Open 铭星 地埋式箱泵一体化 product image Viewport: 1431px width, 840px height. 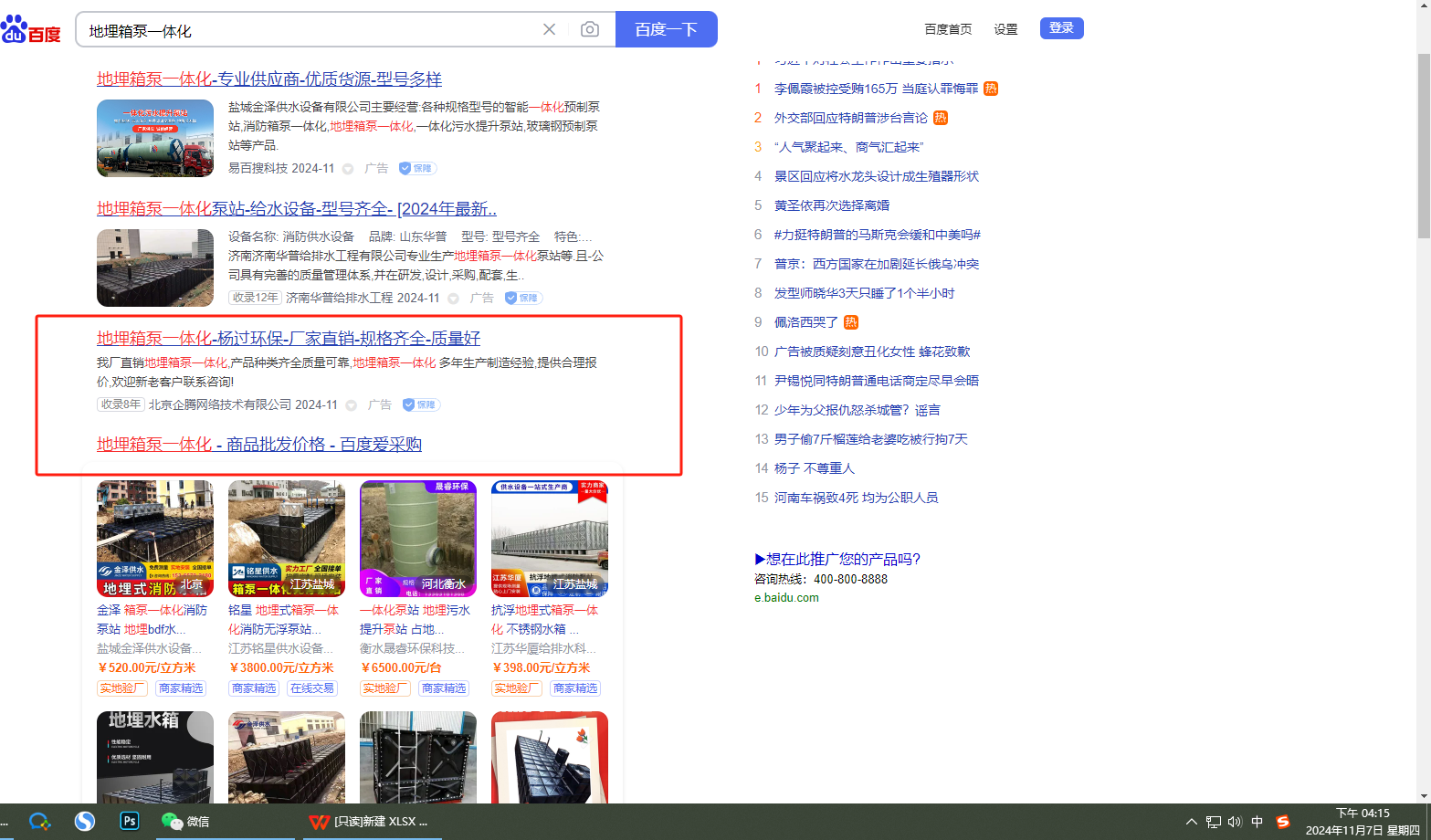point(287,539)
